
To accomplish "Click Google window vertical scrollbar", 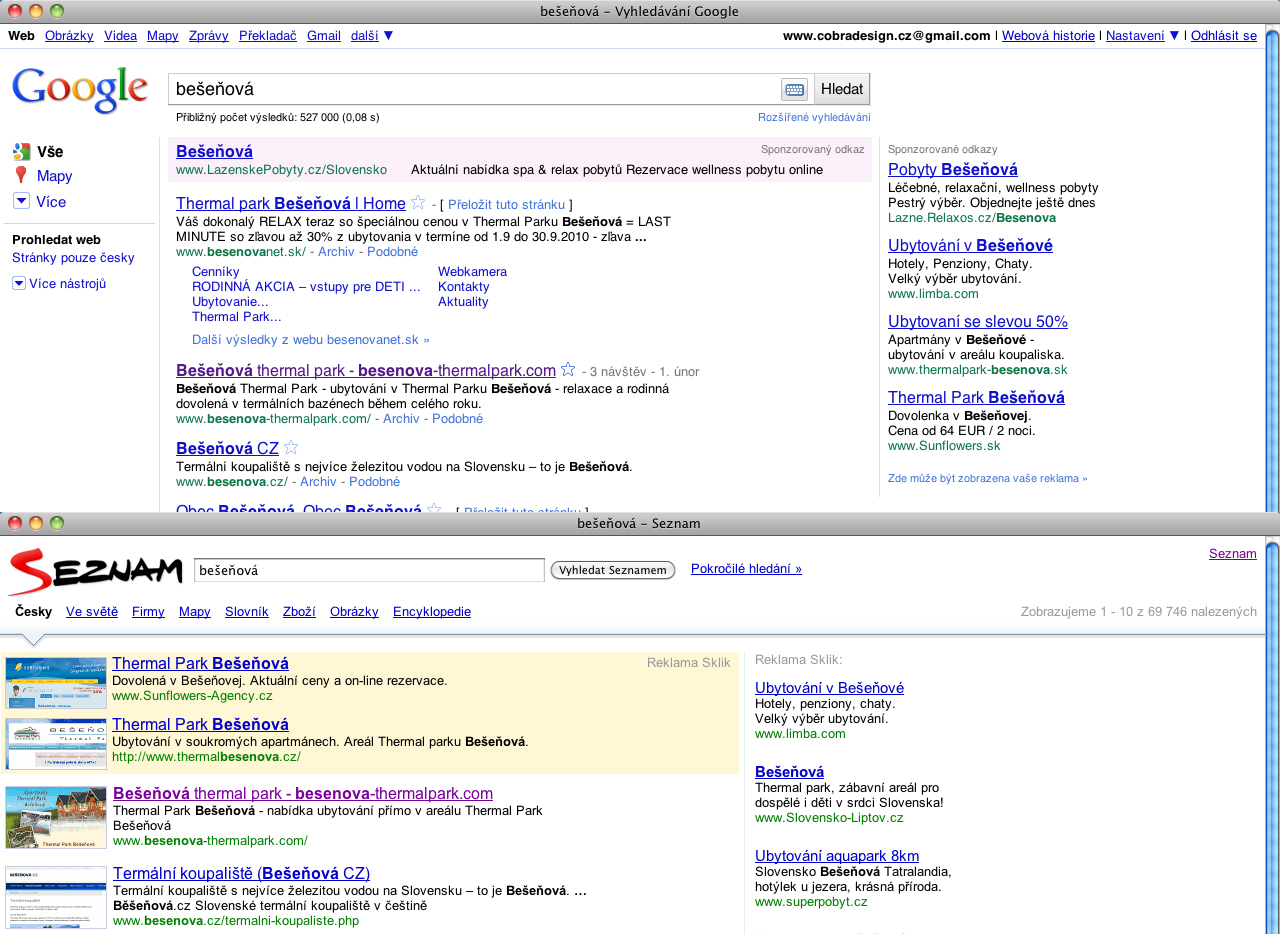I will pos(1272,270).
